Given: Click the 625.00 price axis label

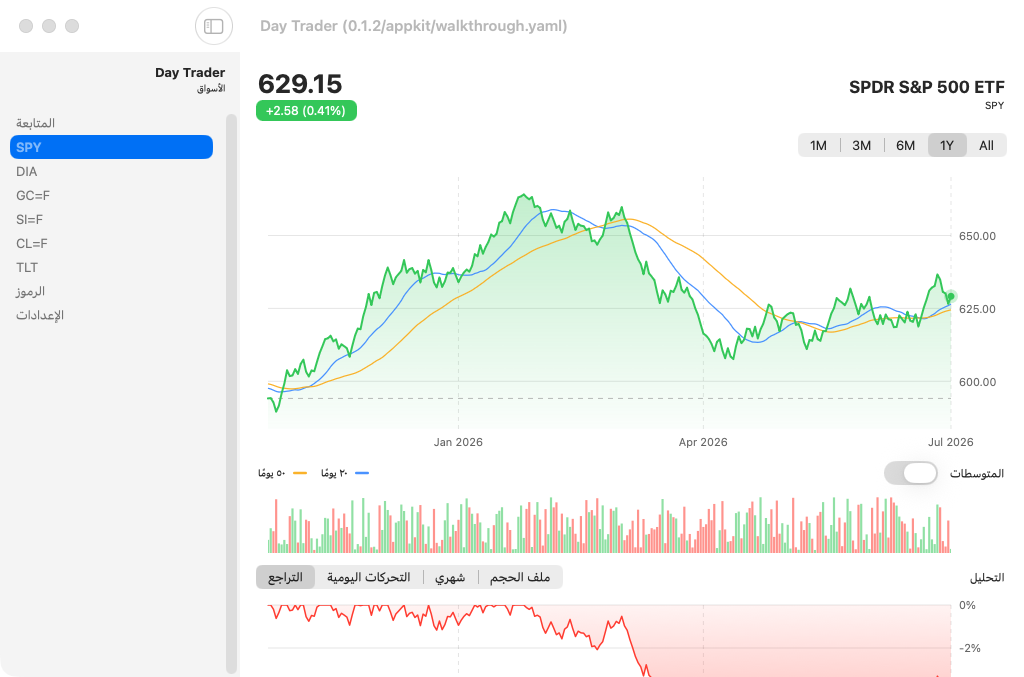Looking at the screenshot, I should point(977,309).
